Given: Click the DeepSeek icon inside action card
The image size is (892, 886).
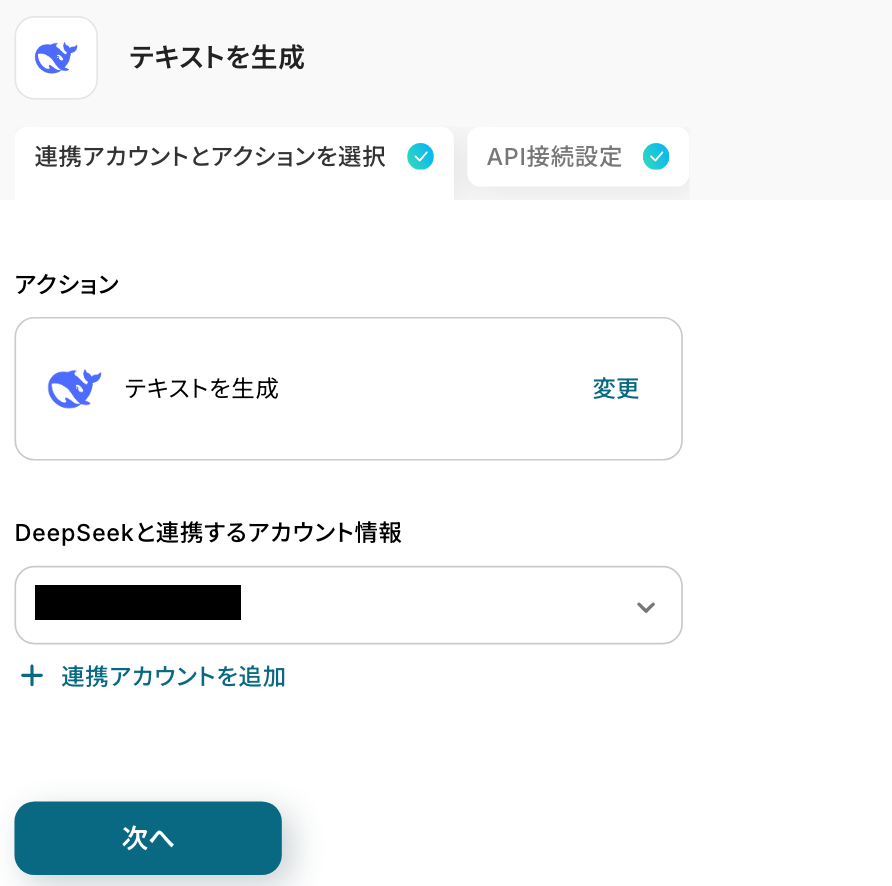Looking at the screenshot, I should click(74, 388).
